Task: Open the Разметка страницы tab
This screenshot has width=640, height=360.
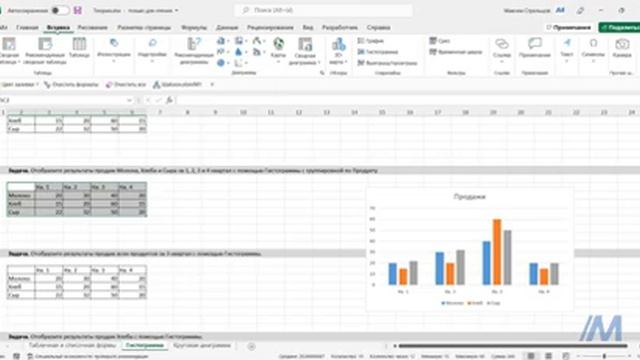Action: 144,27
